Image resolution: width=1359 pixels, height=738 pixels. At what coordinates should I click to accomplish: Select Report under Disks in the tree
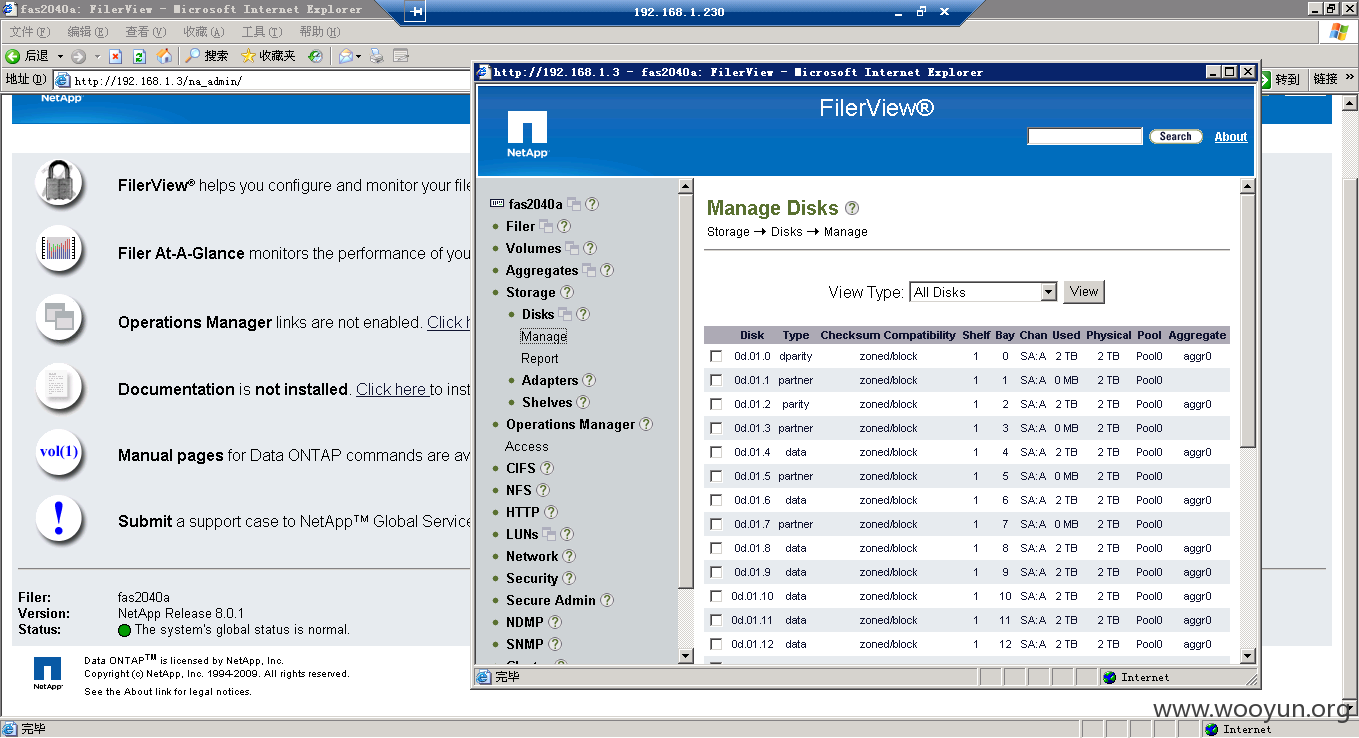tap(540, 358)
